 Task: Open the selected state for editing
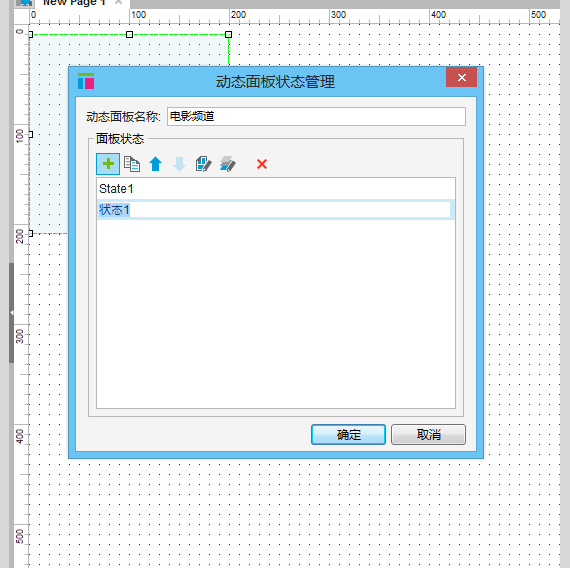click(x=204, y=164)
